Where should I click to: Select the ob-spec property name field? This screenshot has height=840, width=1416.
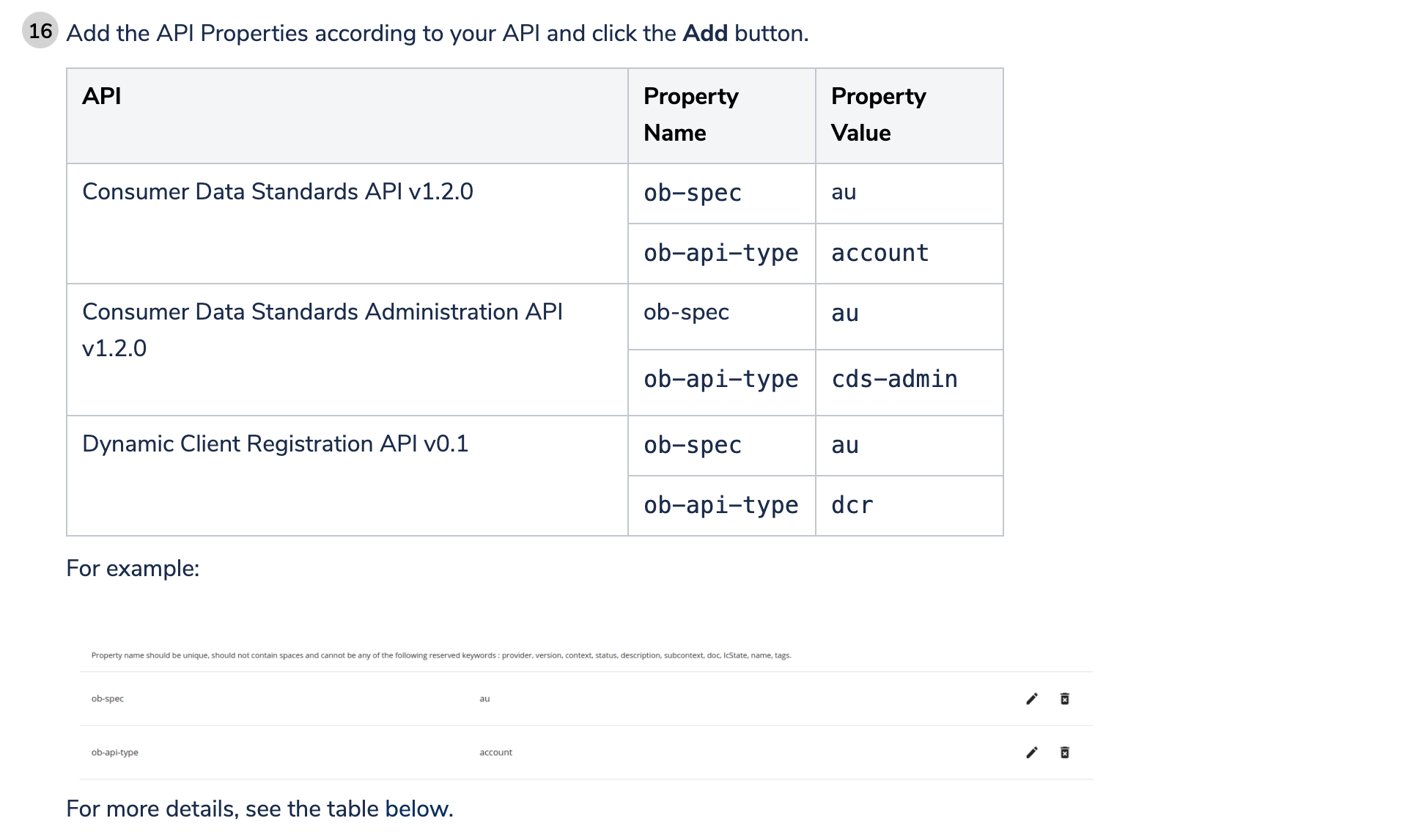pyautogui.click(x=107, y=699)
